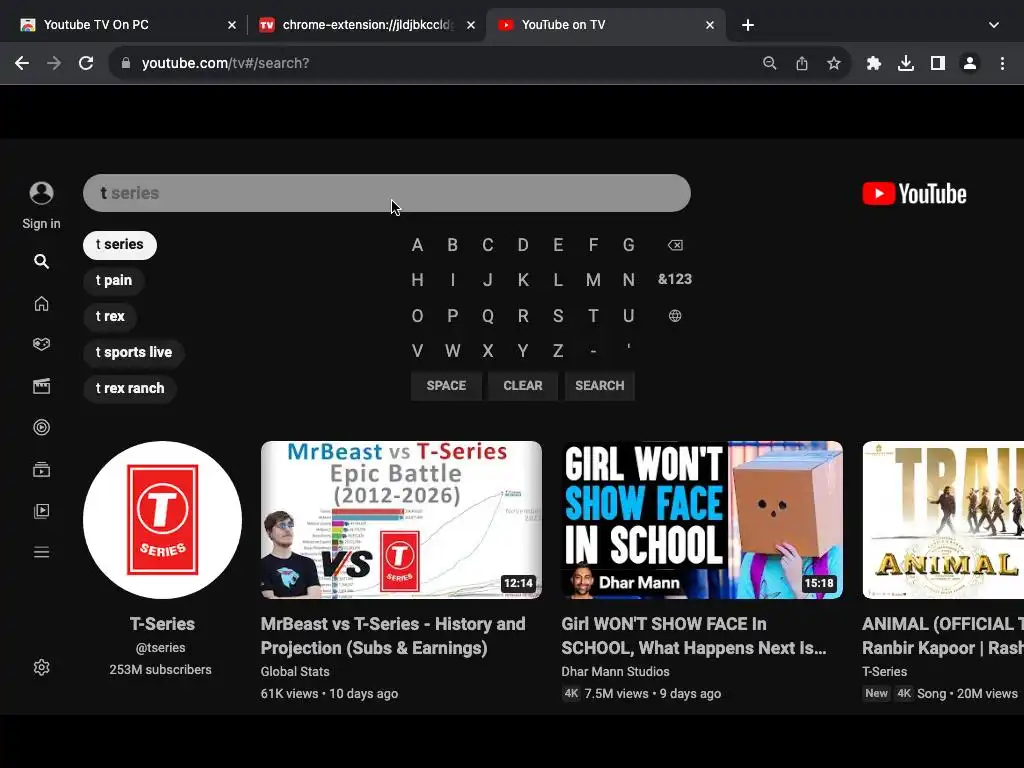
Task: Close the chrome-extension tab
Action: (x=471, y=25)
